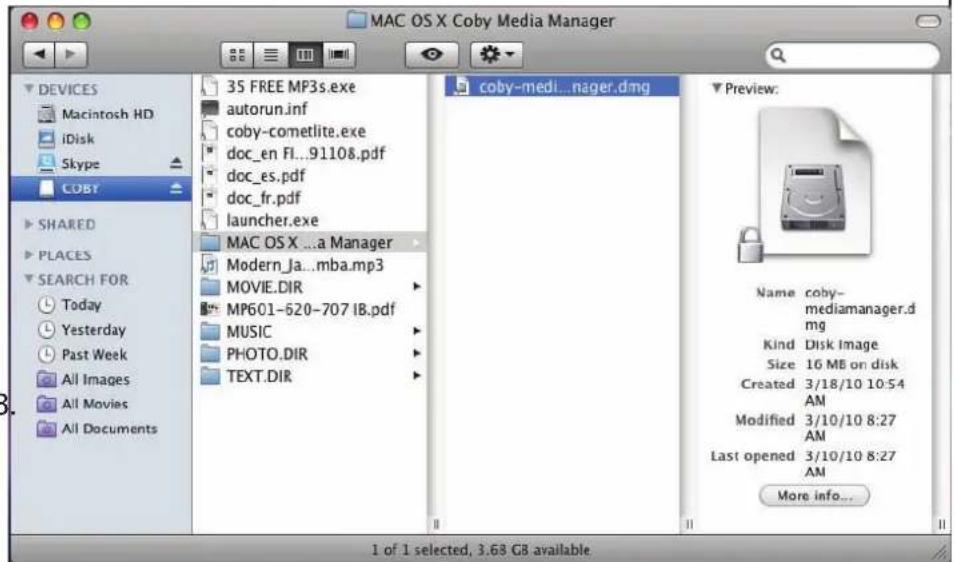954x562 pixels.
Task: Collapse the SEARCH FOR section
Action: (x=29, y=279)
